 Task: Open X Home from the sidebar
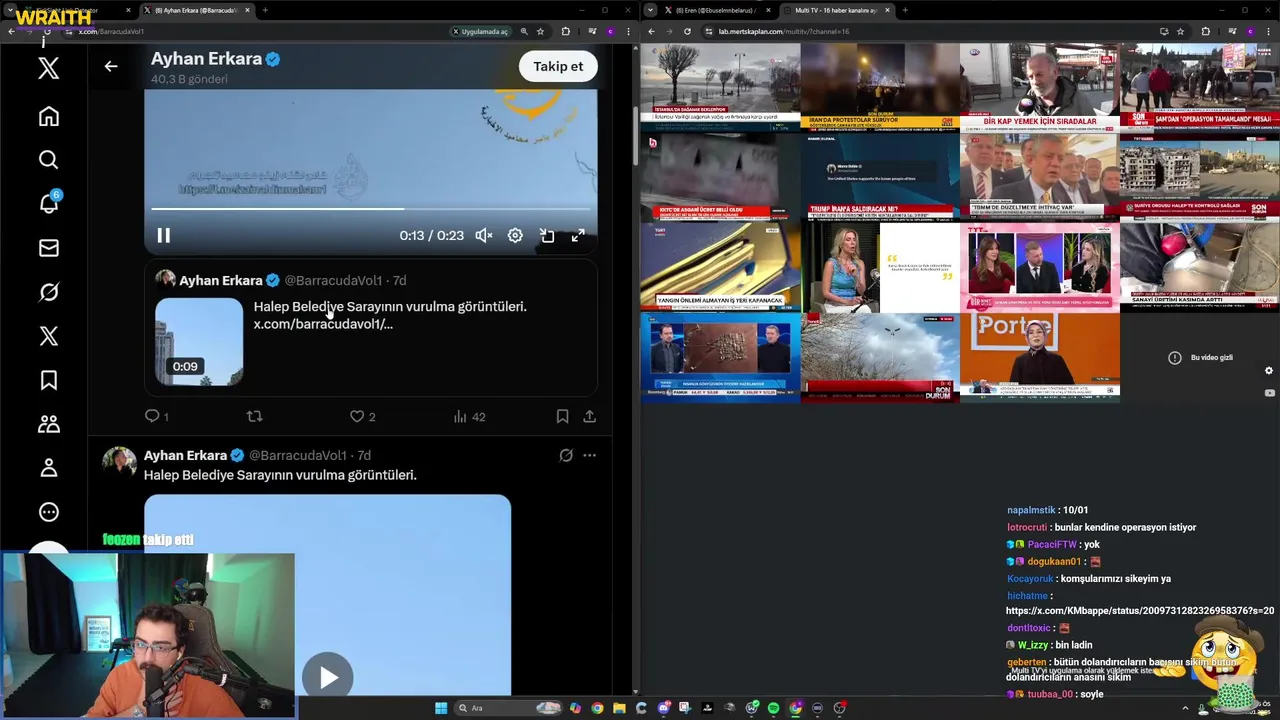48,116
